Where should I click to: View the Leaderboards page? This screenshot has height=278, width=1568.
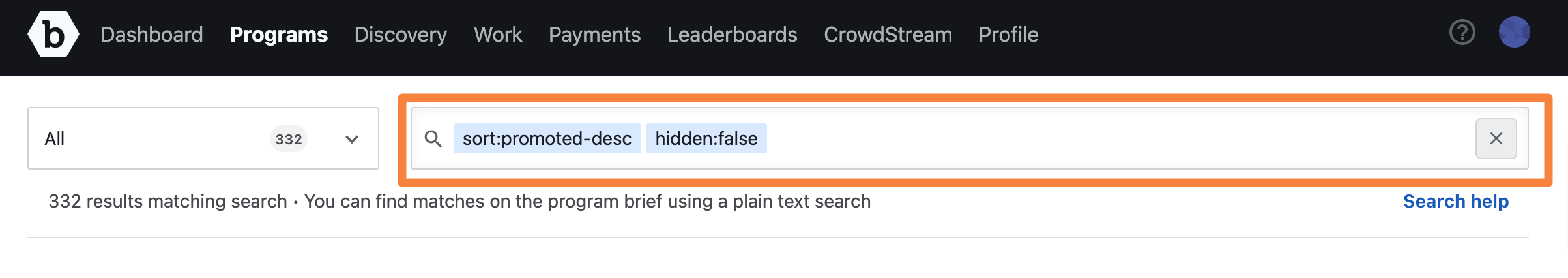tap(732, 34)
